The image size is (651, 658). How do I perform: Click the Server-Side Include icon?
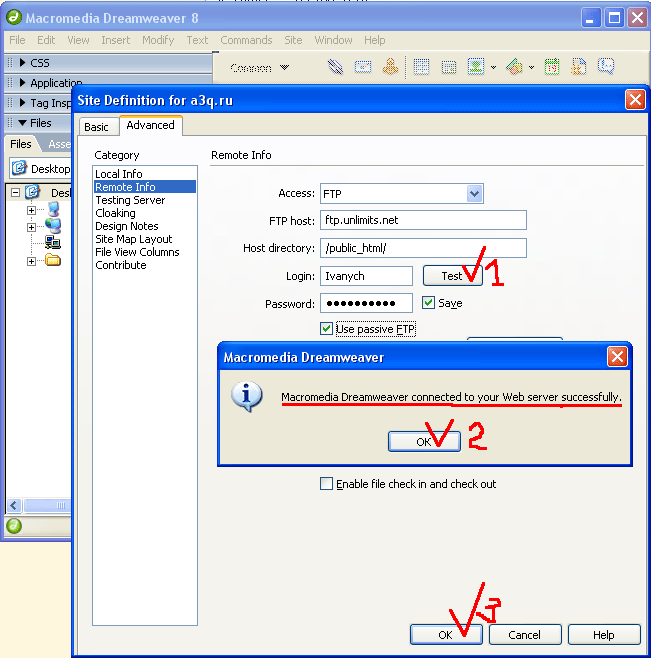pos(578,67)
